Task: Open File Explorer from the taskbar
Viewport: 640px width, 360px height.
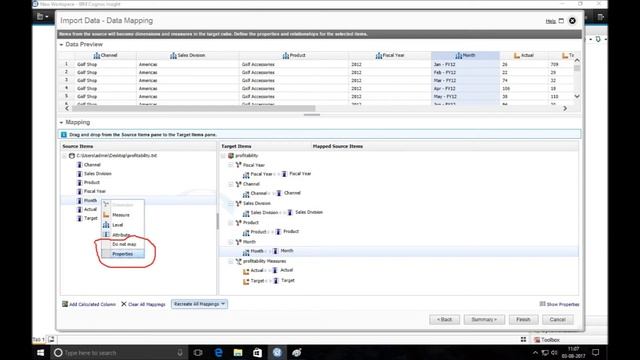Action: [238, 353]
